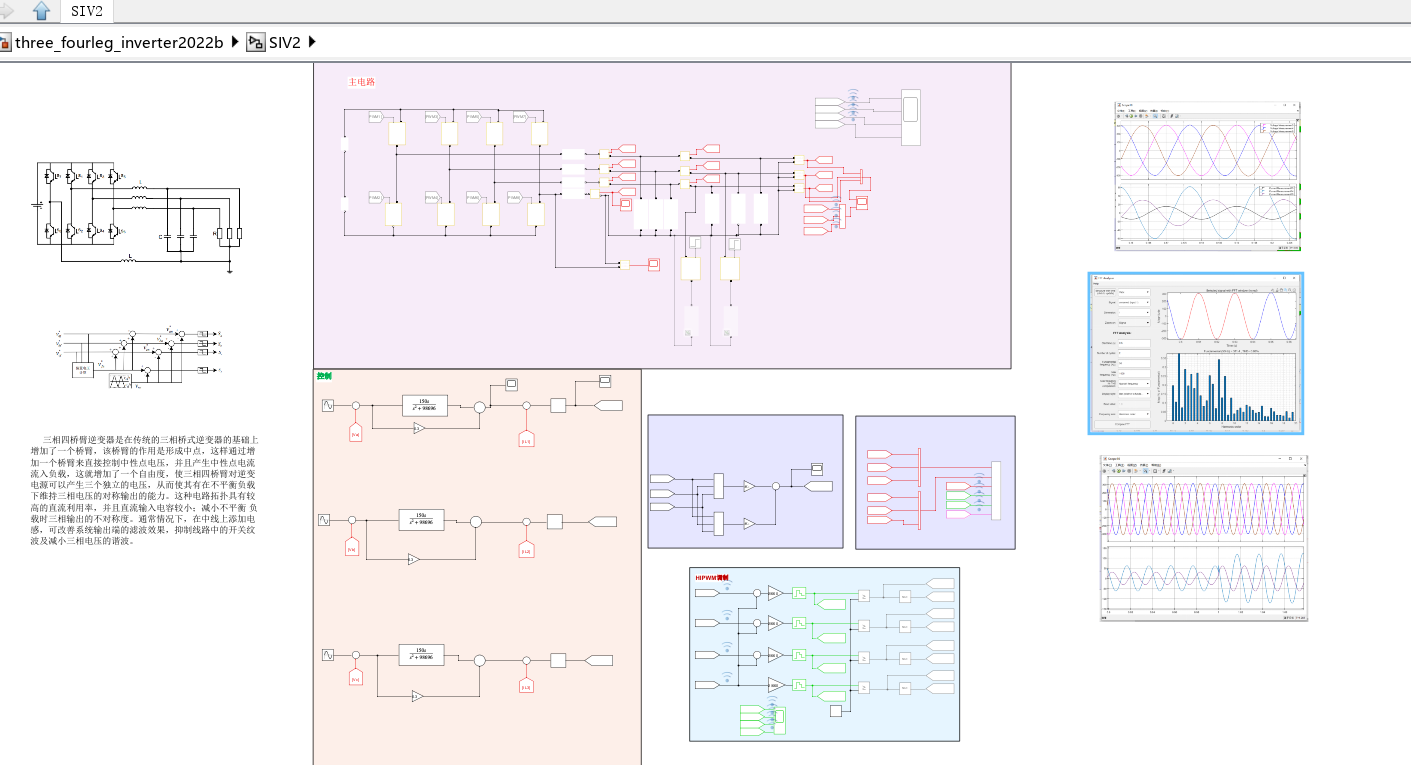Select the top transfer function block in control area

pyautogui.click(x=423, y=404)
